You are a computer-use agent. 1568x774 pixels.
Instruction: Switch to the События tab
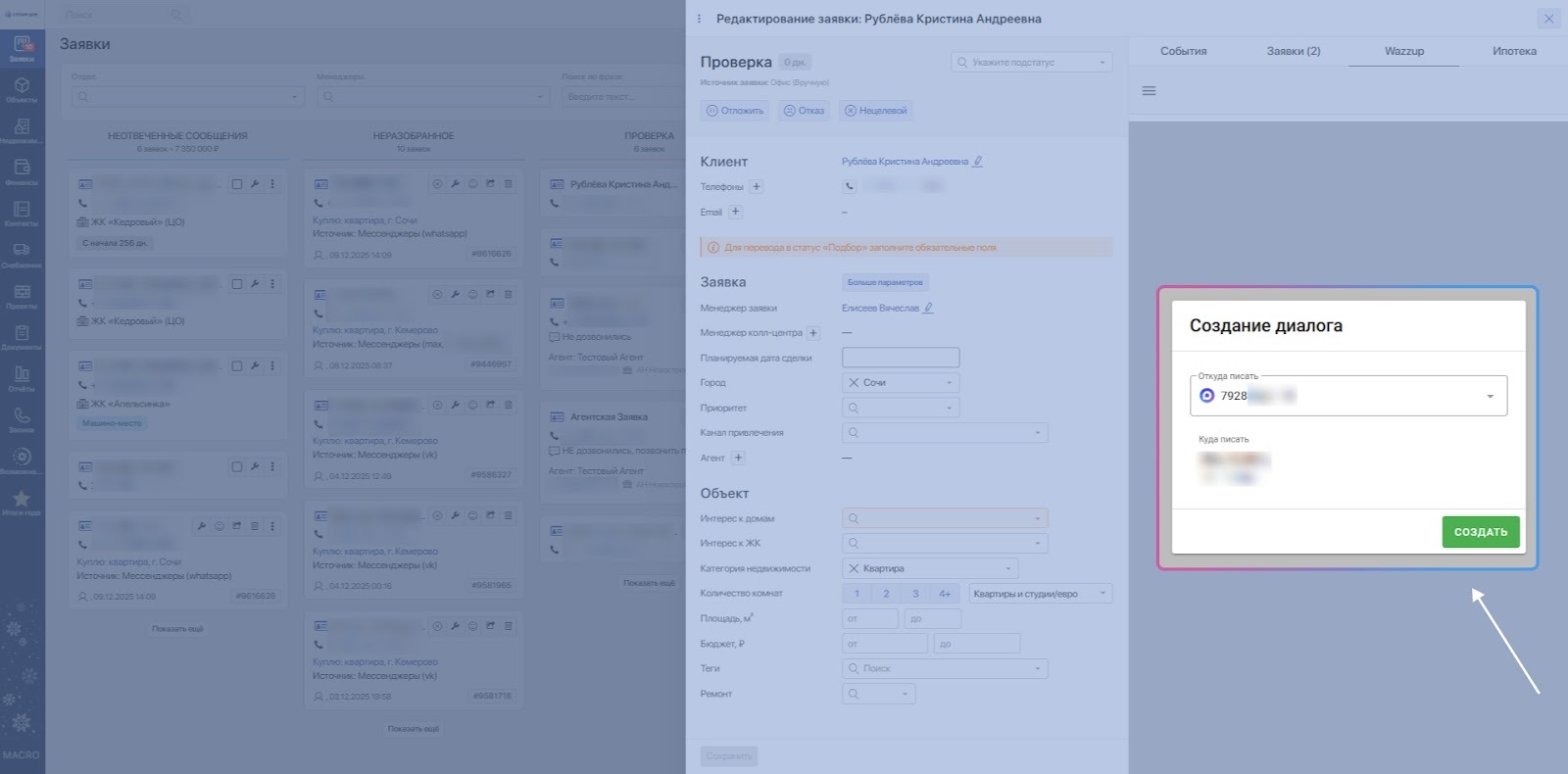point(1183,51)
